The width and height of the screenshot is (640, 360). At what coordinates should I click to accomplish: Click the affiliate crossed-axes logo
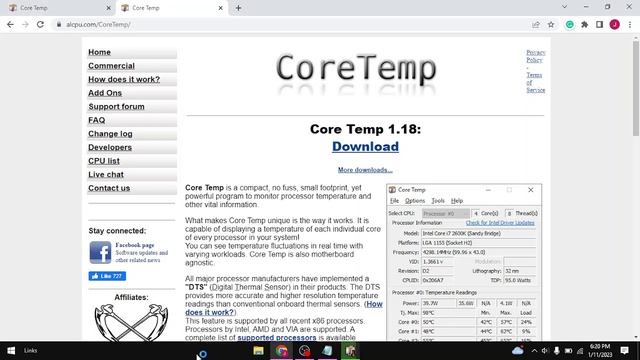tap(131, 322)
